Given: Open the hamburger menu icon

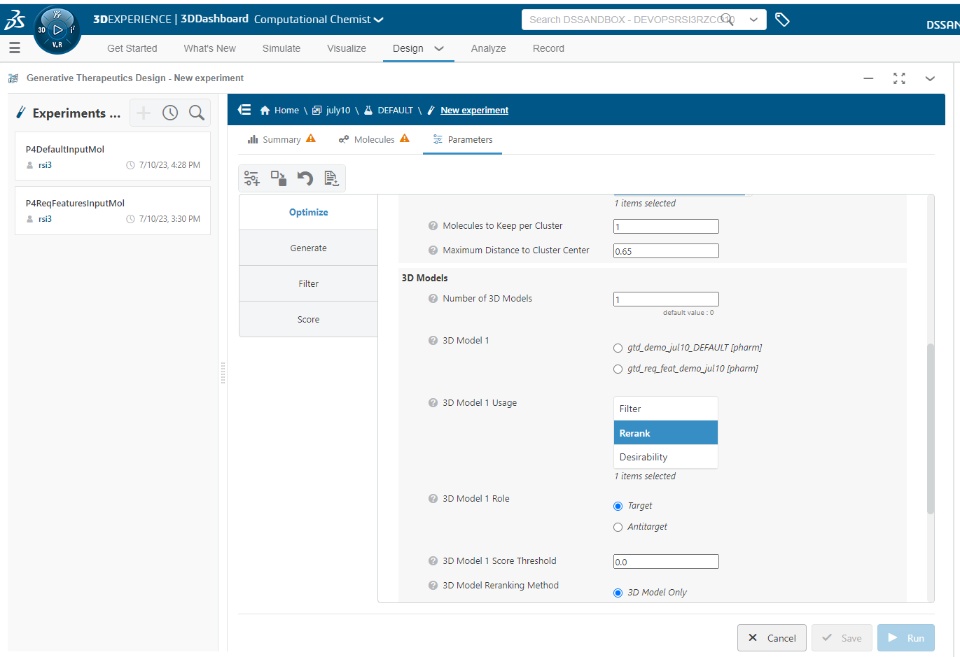Looking at the screenshot, I should coord(15,48).
